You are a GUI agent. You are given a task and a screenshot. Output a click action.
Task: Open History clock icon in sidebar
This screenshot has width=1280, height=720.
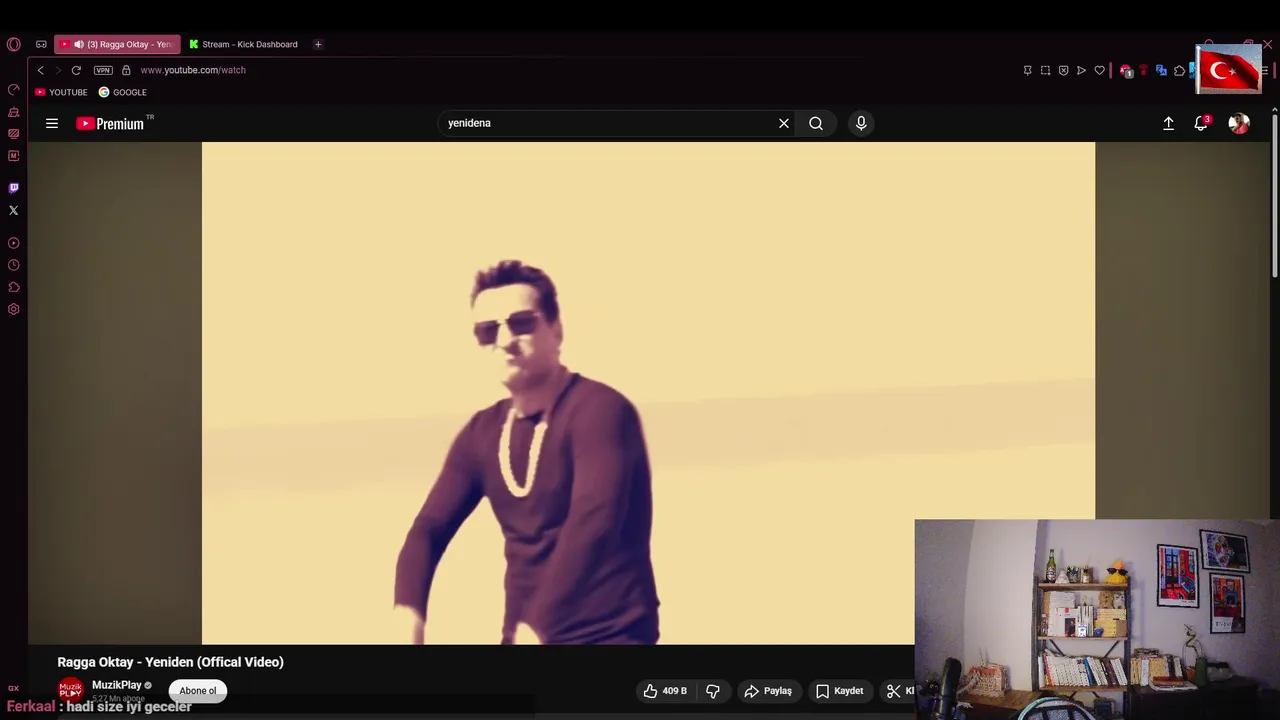(13, 265)
